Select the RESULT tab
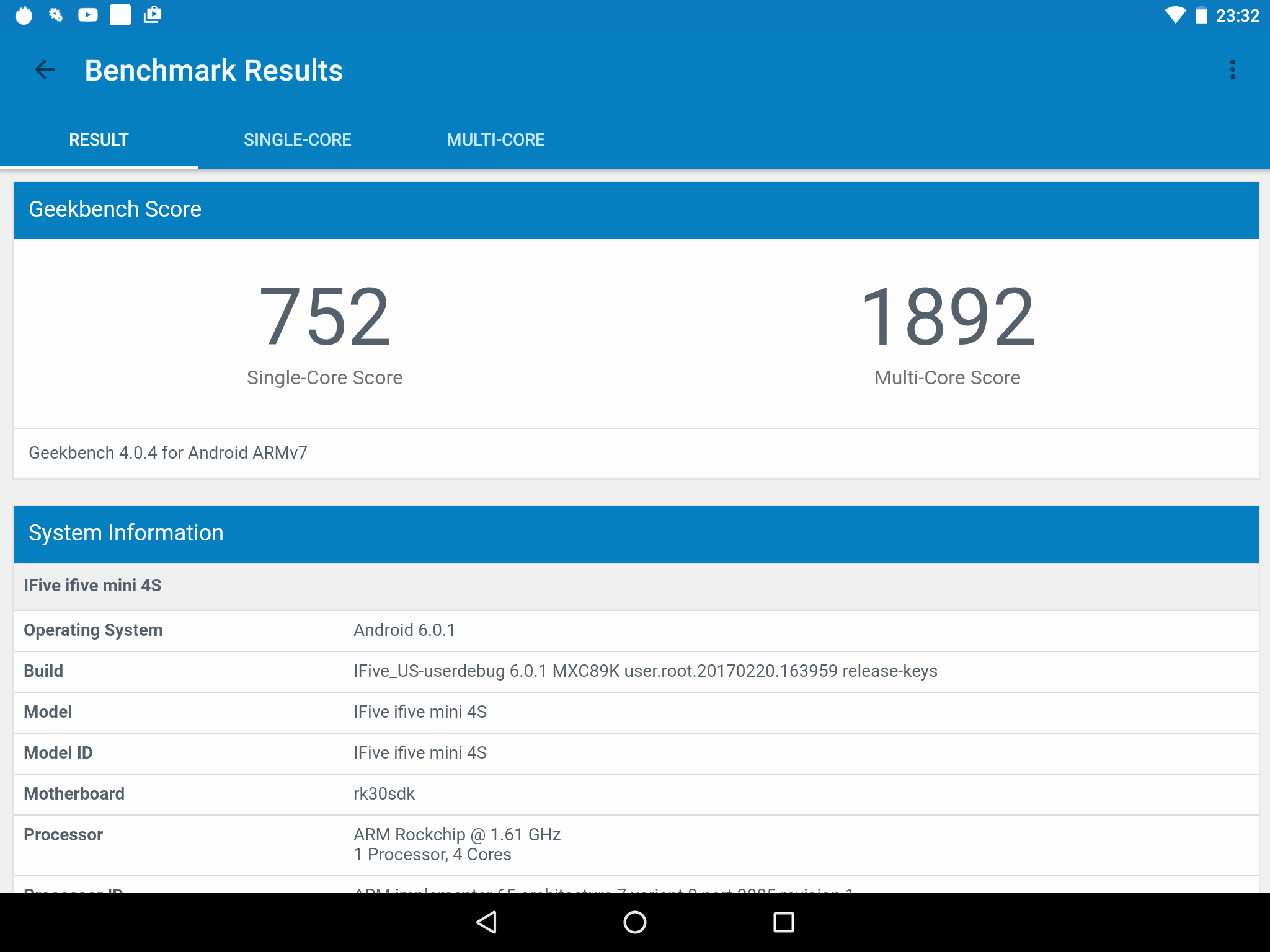 pos(99,140)
